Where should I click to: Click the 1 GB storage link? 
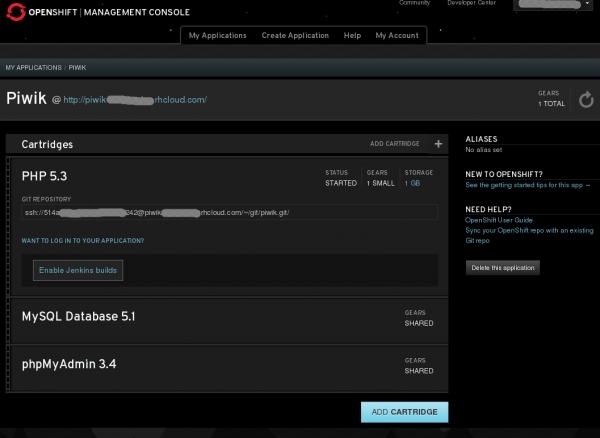click(x=412, y=183)
